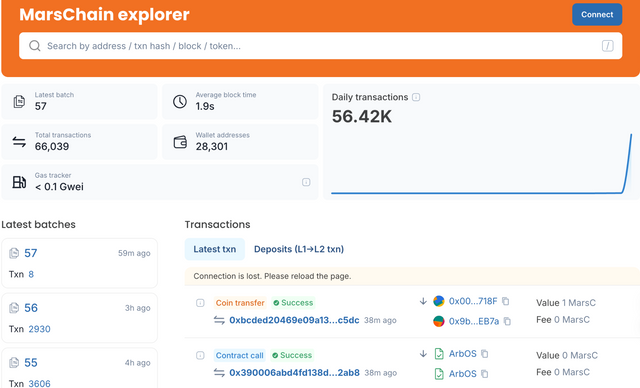Click the Total transactions arrows icon
Screen dimensions: 640x388
click(x=19, y=142)
